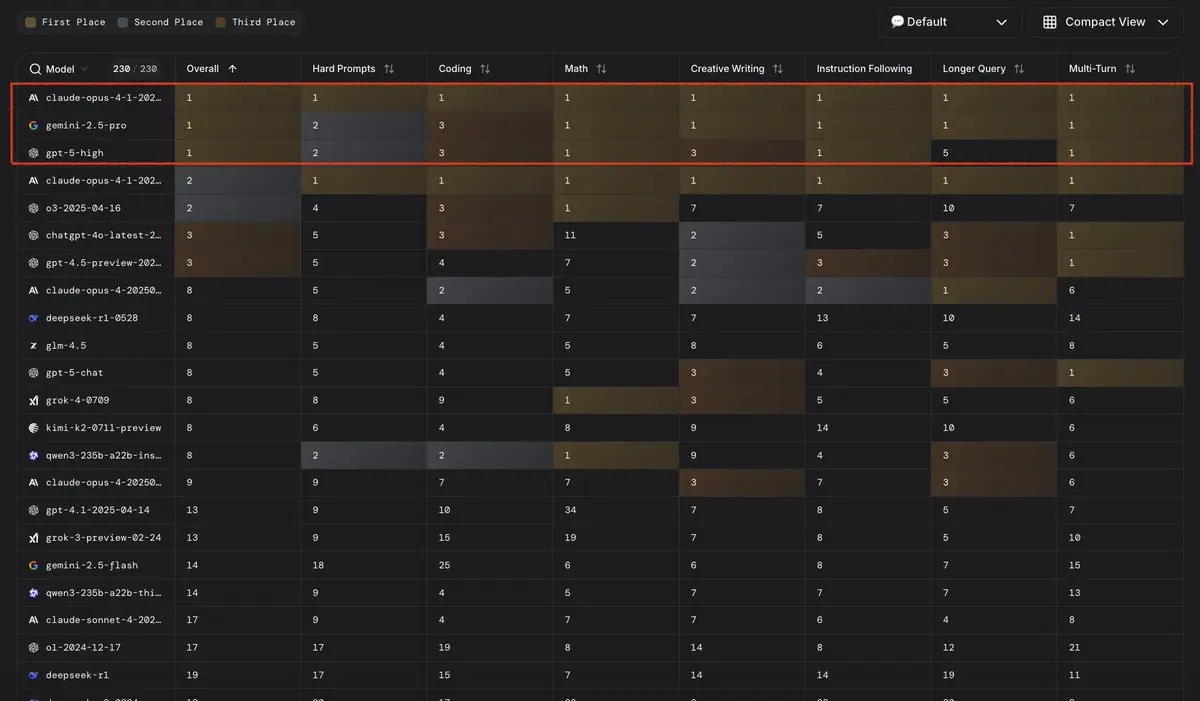Screen dimensions: 1200x701
Task: Click the xAI logo beside grok-3-preview-02-24
Action: click(34, 538)
